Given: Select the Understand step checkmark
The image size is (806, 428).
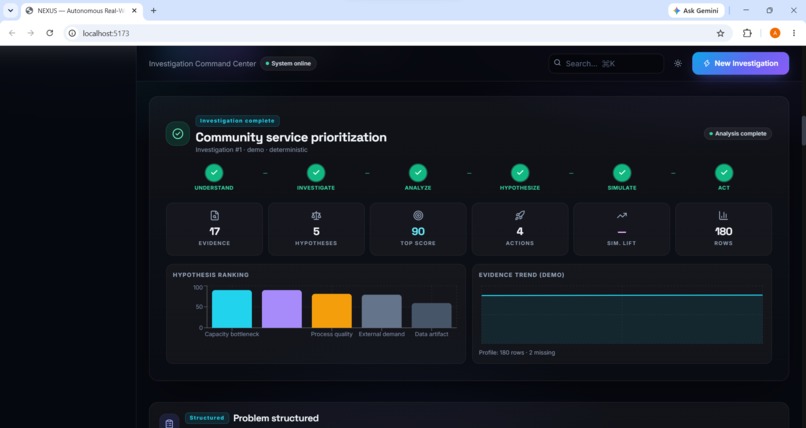Looking at the screenshot, I should coord(214,173).
